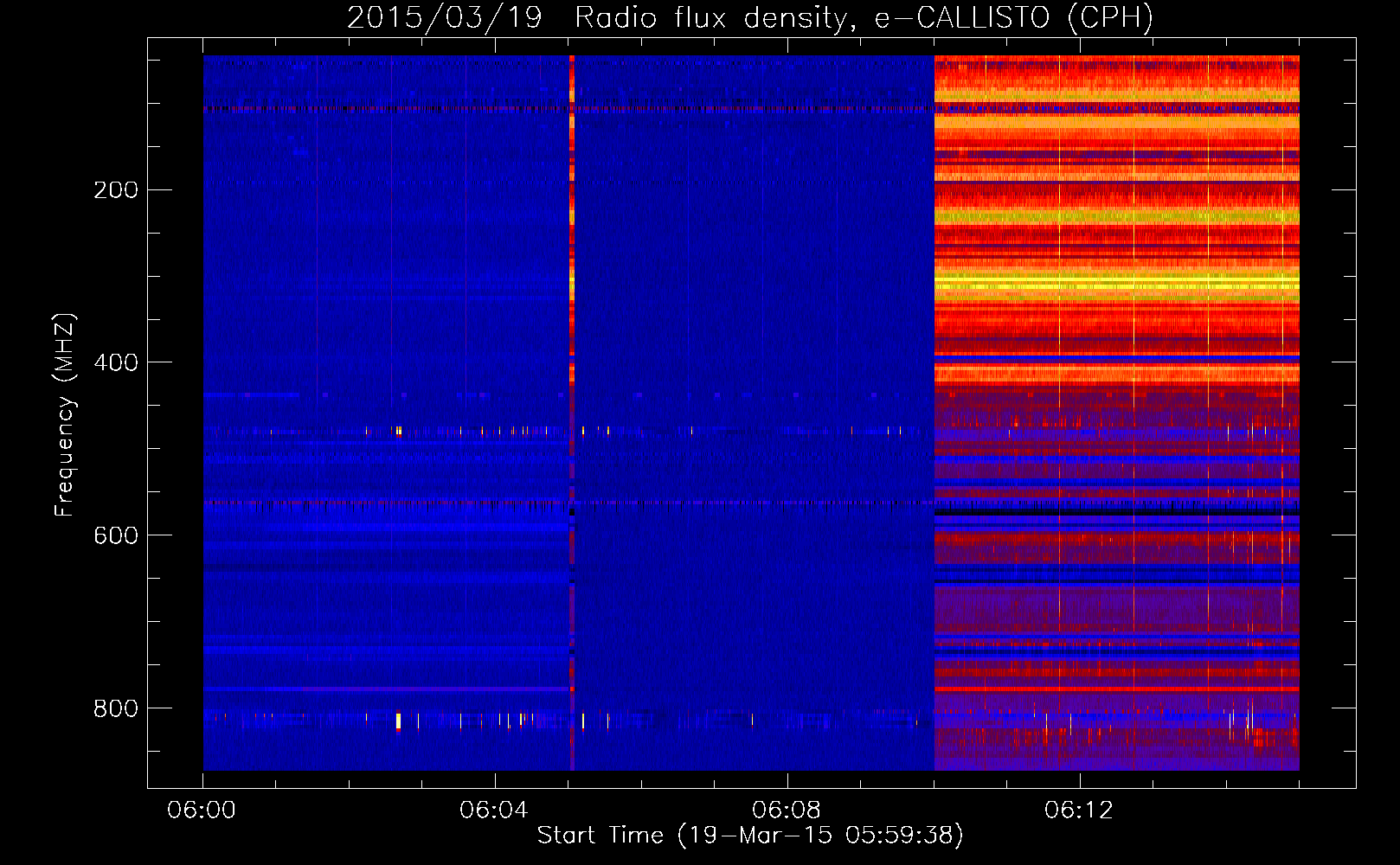Click the 06:00 time tick label
Viewport: 1400px width, 865px height.
202,811
